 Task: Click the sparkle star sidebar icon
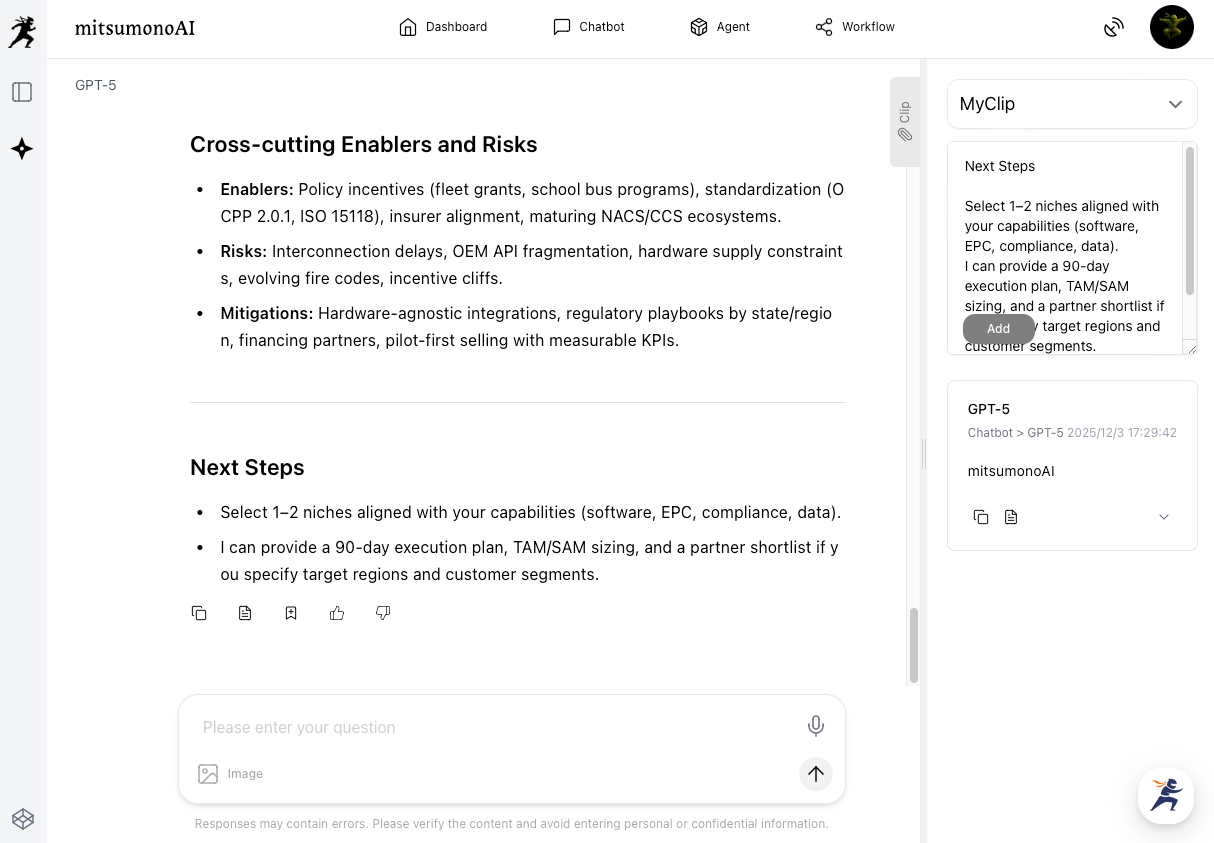[22, 149]
